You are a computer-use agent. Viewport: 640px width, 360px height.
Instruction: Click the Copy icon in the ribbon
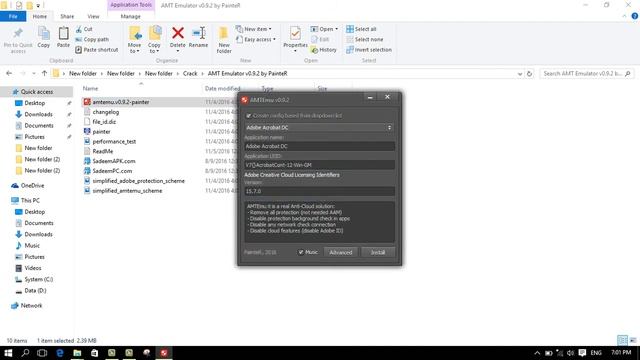pyautogui.click(x=44, y=33)
